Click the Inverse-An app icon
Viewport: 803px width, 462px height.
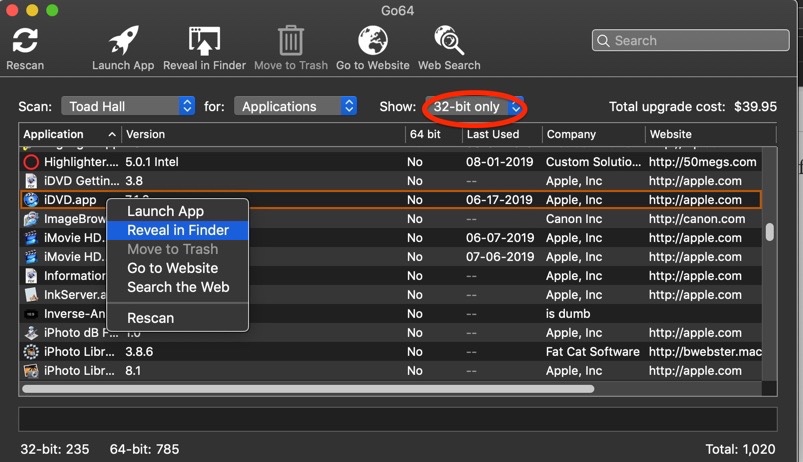(31, 313)
